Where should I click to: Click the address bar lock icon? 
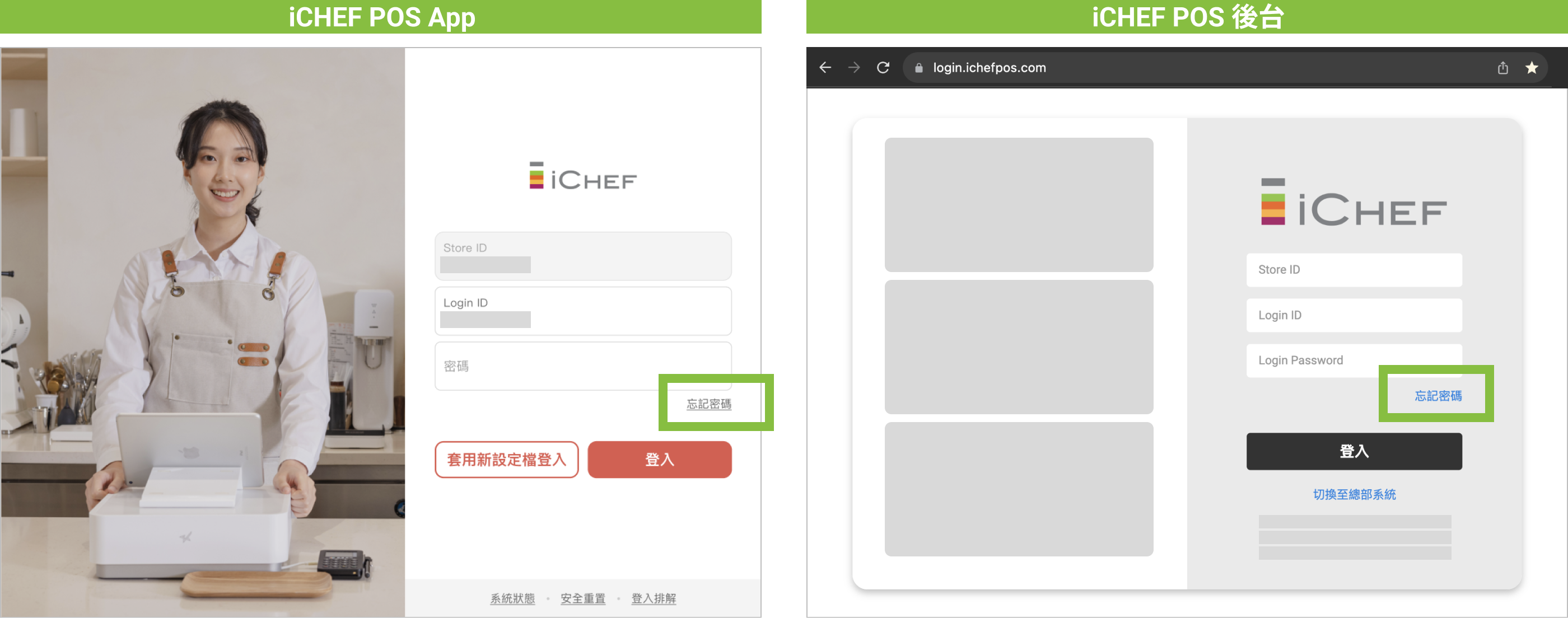coord(919,68)
